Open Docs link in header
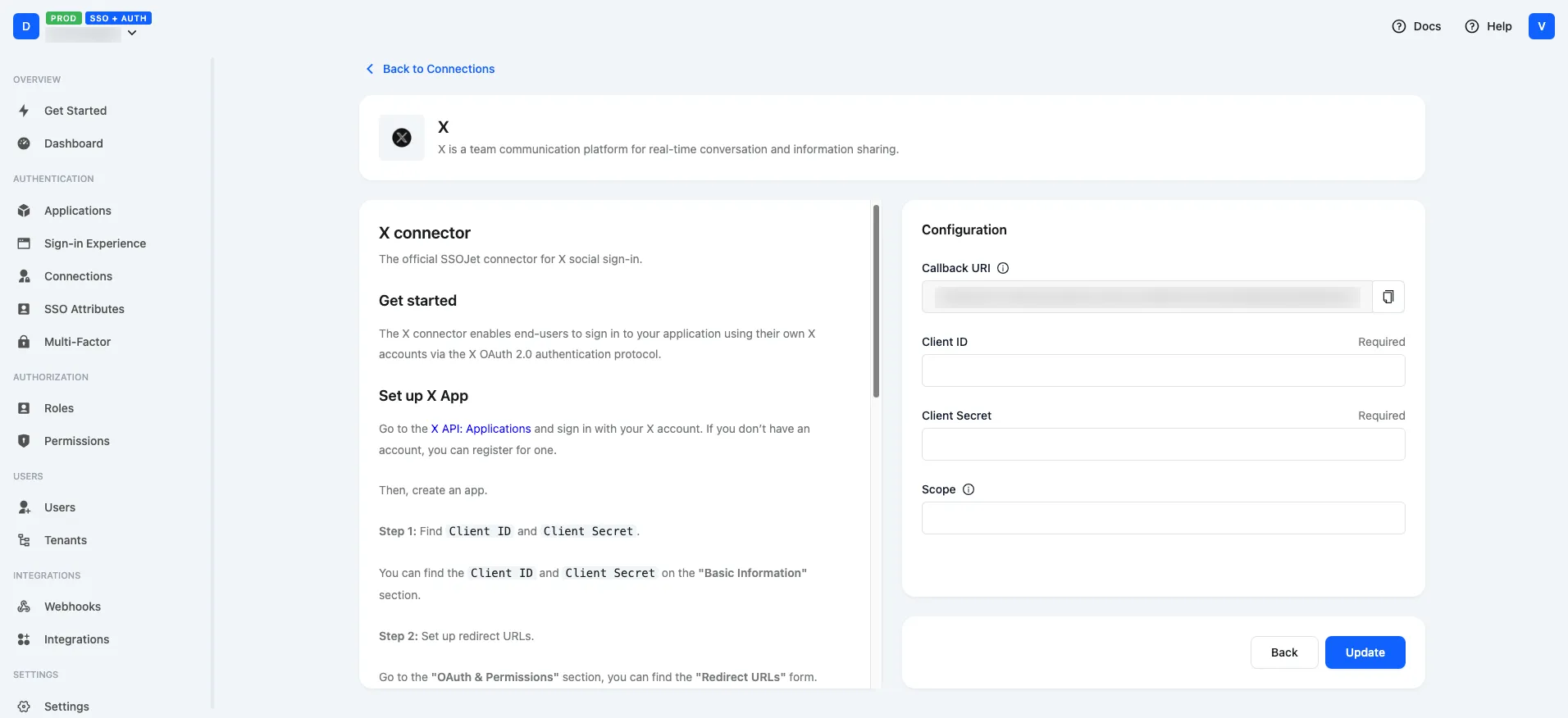Image resolution: width=1568 pixels, height=718 pixels. tap(1427, 26)
